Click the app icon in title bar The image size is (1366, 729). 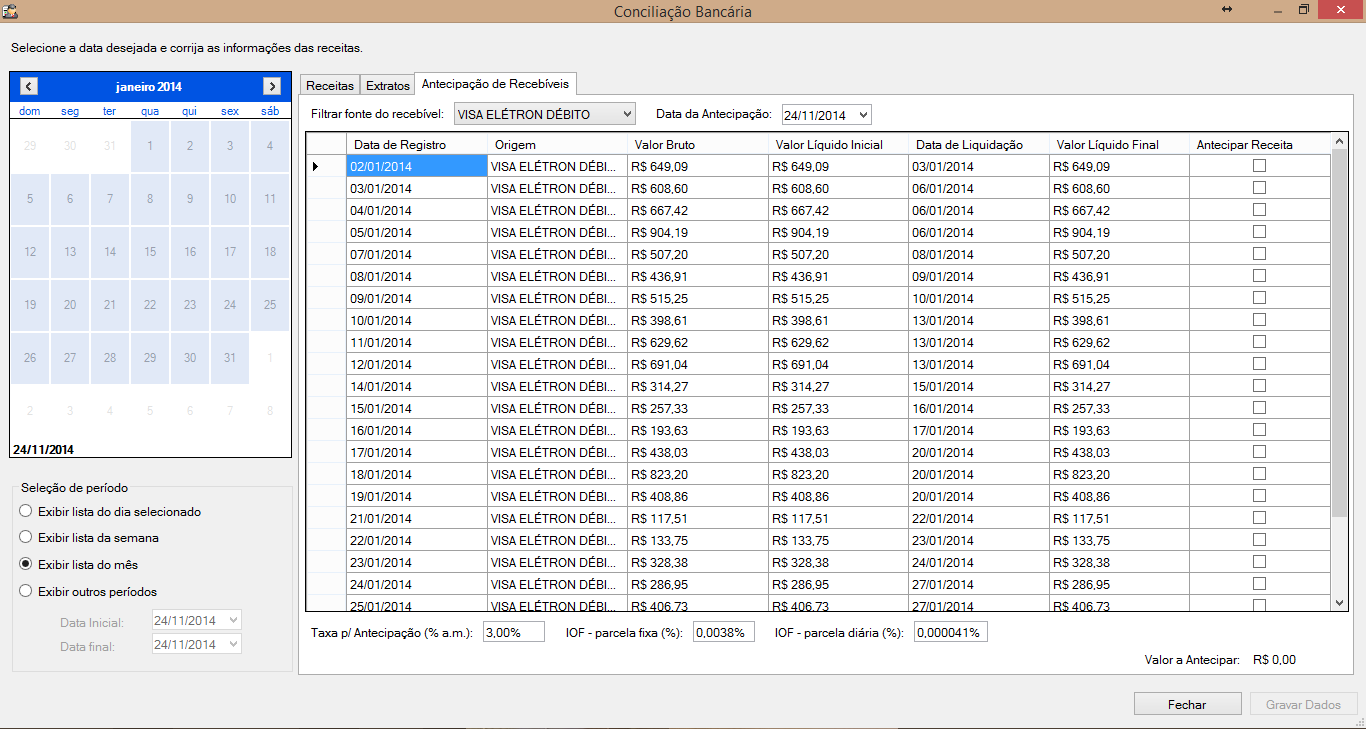[x=10, y=11]
